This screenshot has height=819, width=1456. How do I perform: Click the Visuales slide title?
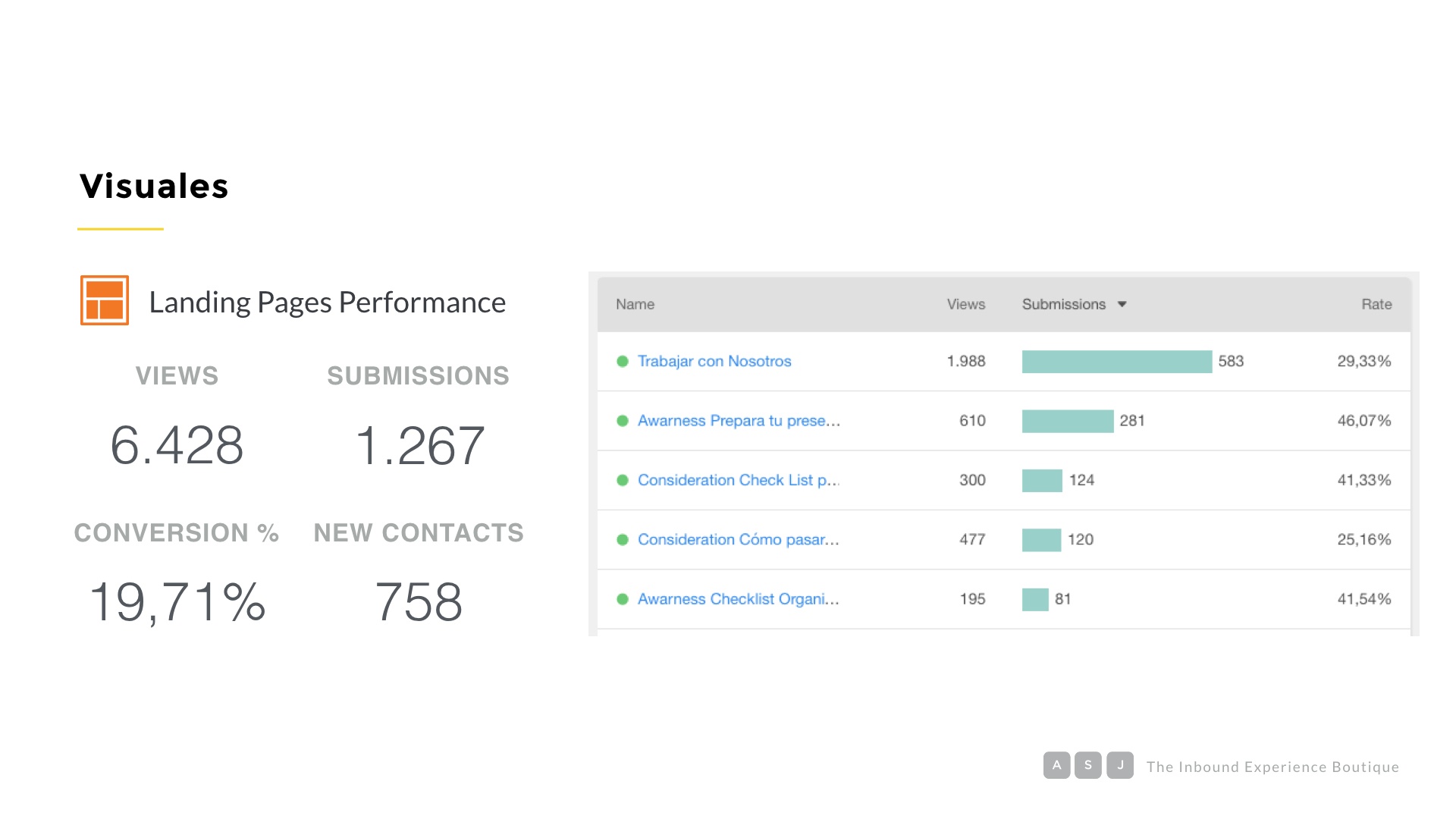click(x=154, y=187)
